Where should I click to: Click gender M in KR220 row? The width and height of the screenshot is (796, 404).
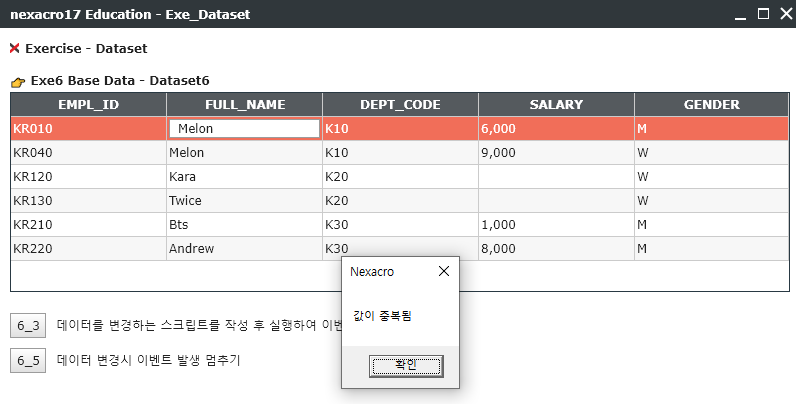(x=712, y=249)
